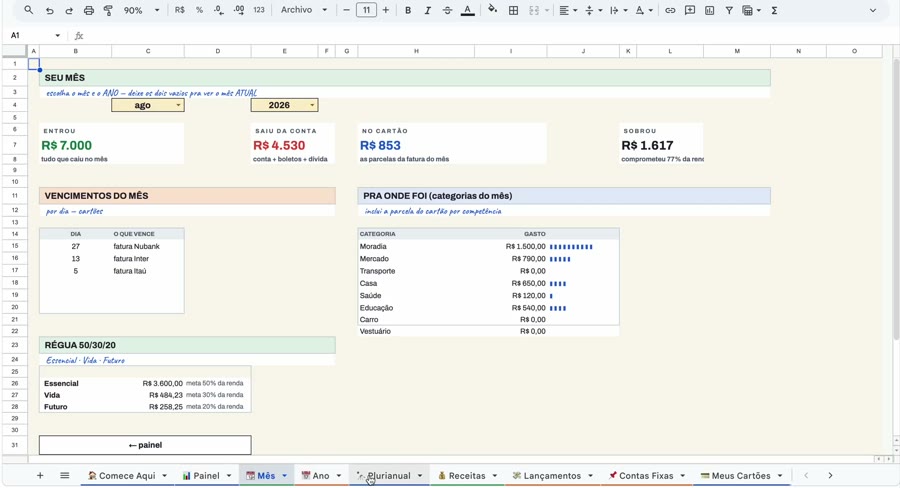900x488 pixels.
Task: Open the functions sigma menu
Action: (774, 10)
